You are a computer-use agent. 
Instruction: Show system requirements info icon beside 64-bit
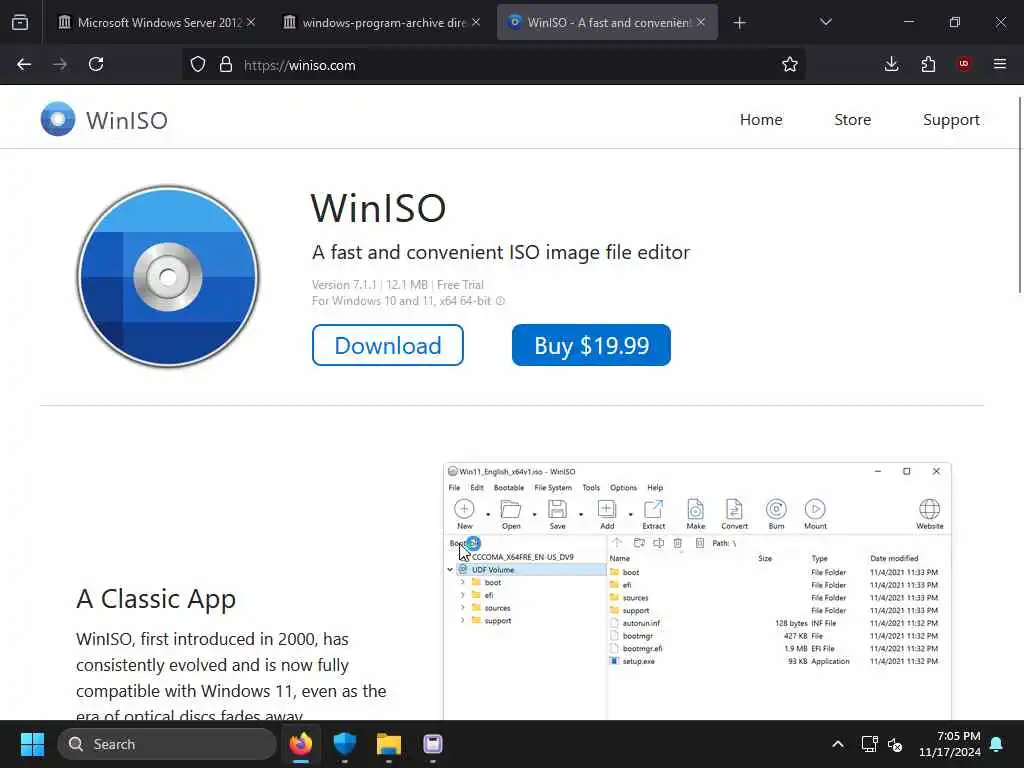point(500,301)
